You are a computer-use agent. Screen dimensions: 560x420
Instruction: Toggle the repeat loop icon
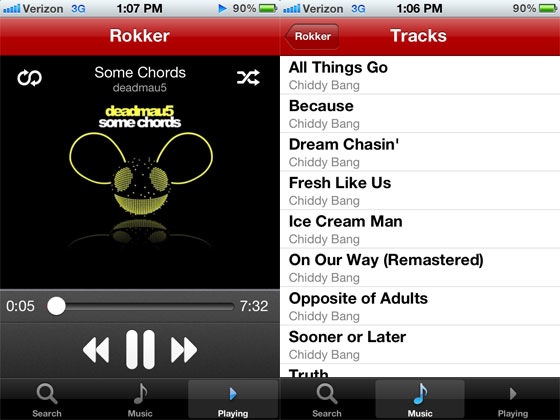(x=29, y=78)
